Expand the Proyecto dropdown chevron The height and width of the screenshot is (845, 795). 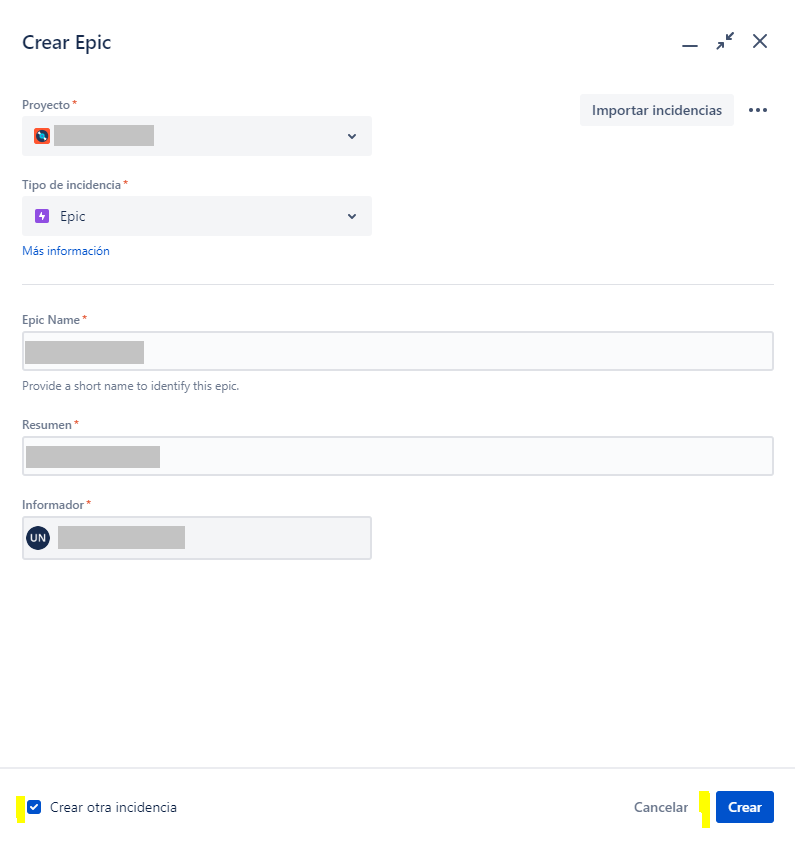352,136
